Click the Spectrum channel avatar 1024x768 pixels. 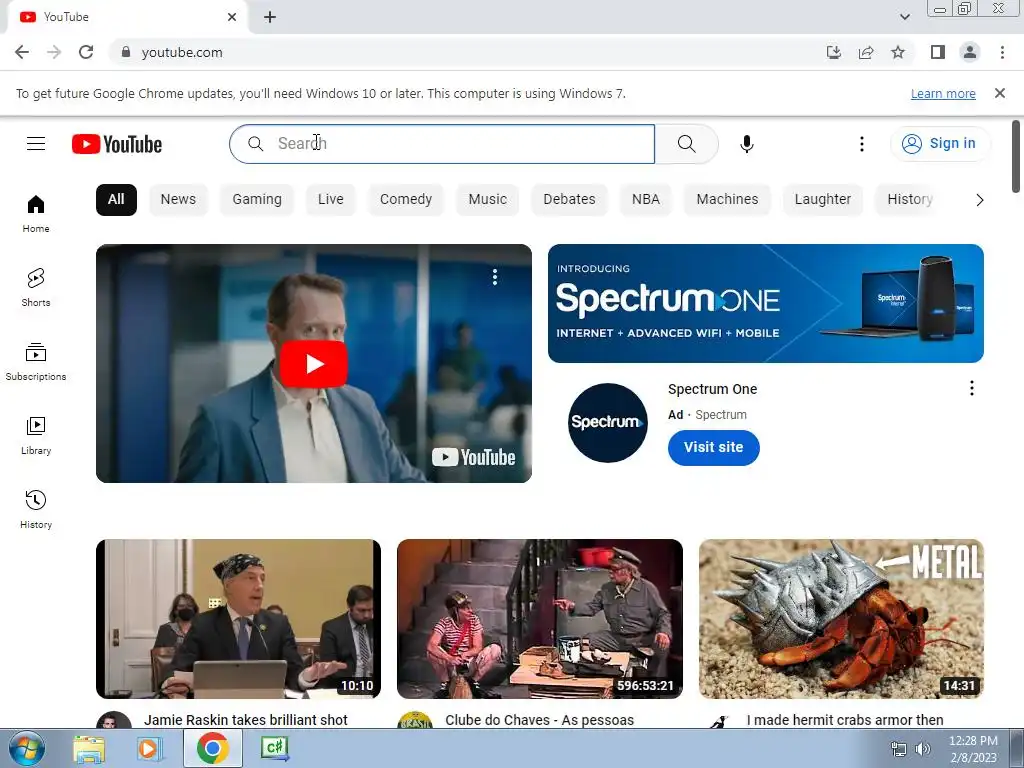pos(607,423)
